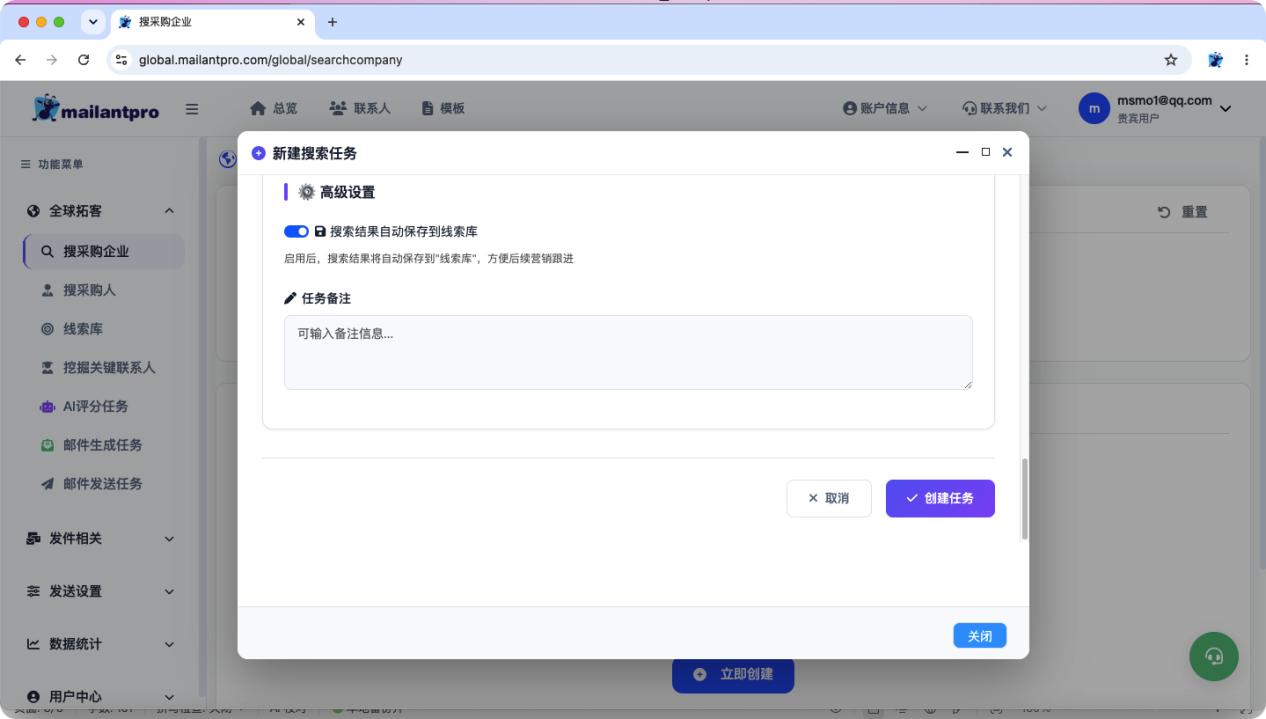1266x719 pixels.
Task: Expand the 用户中心 menu group
Action: pyautogui.click(x=100, y=697)
